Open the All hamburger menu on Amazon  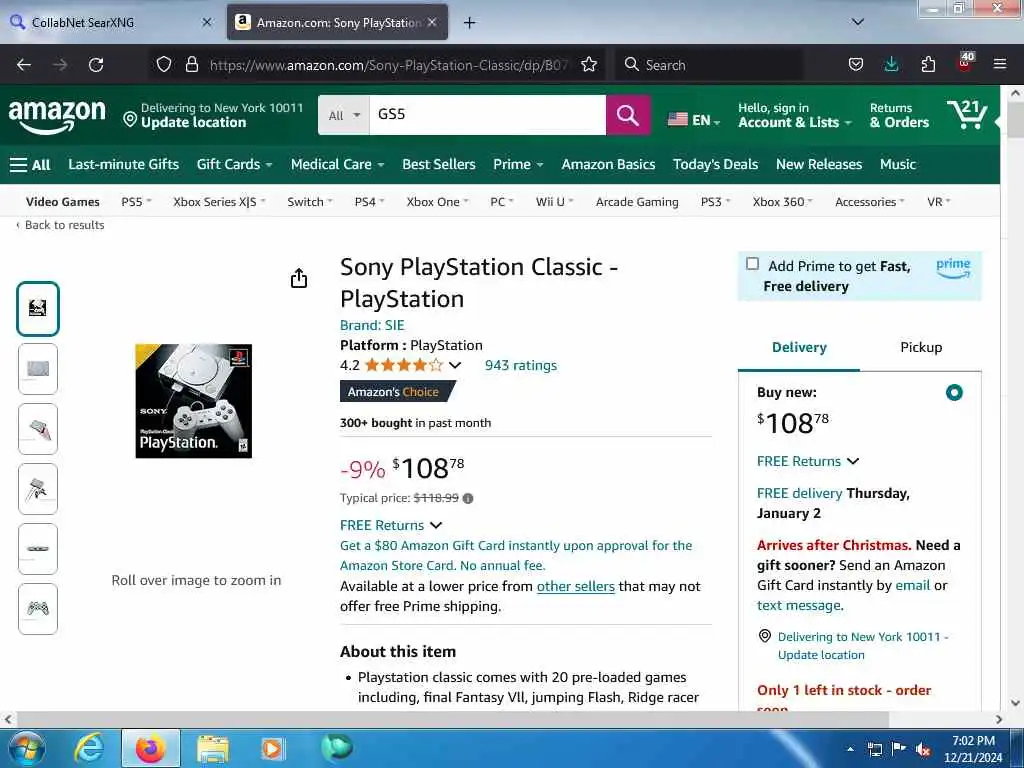coord(30,165)
